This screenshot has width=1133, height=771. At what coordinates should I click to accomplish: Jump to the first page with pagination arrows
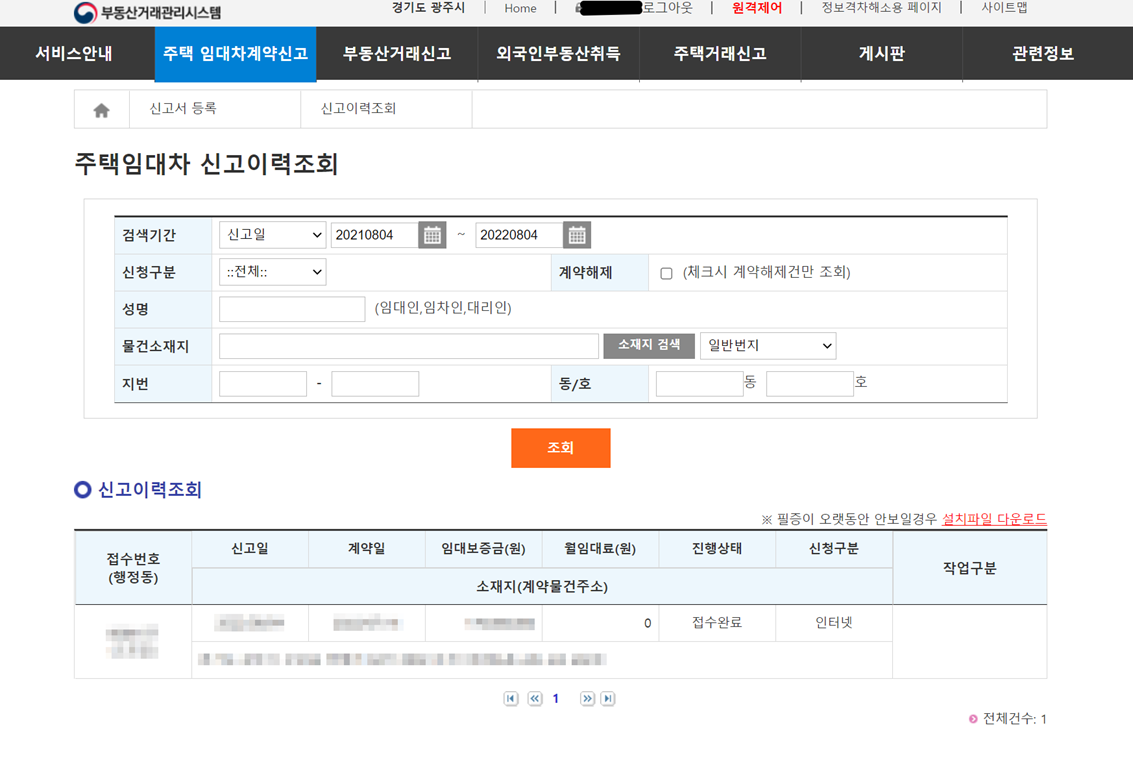pos(512,698)
